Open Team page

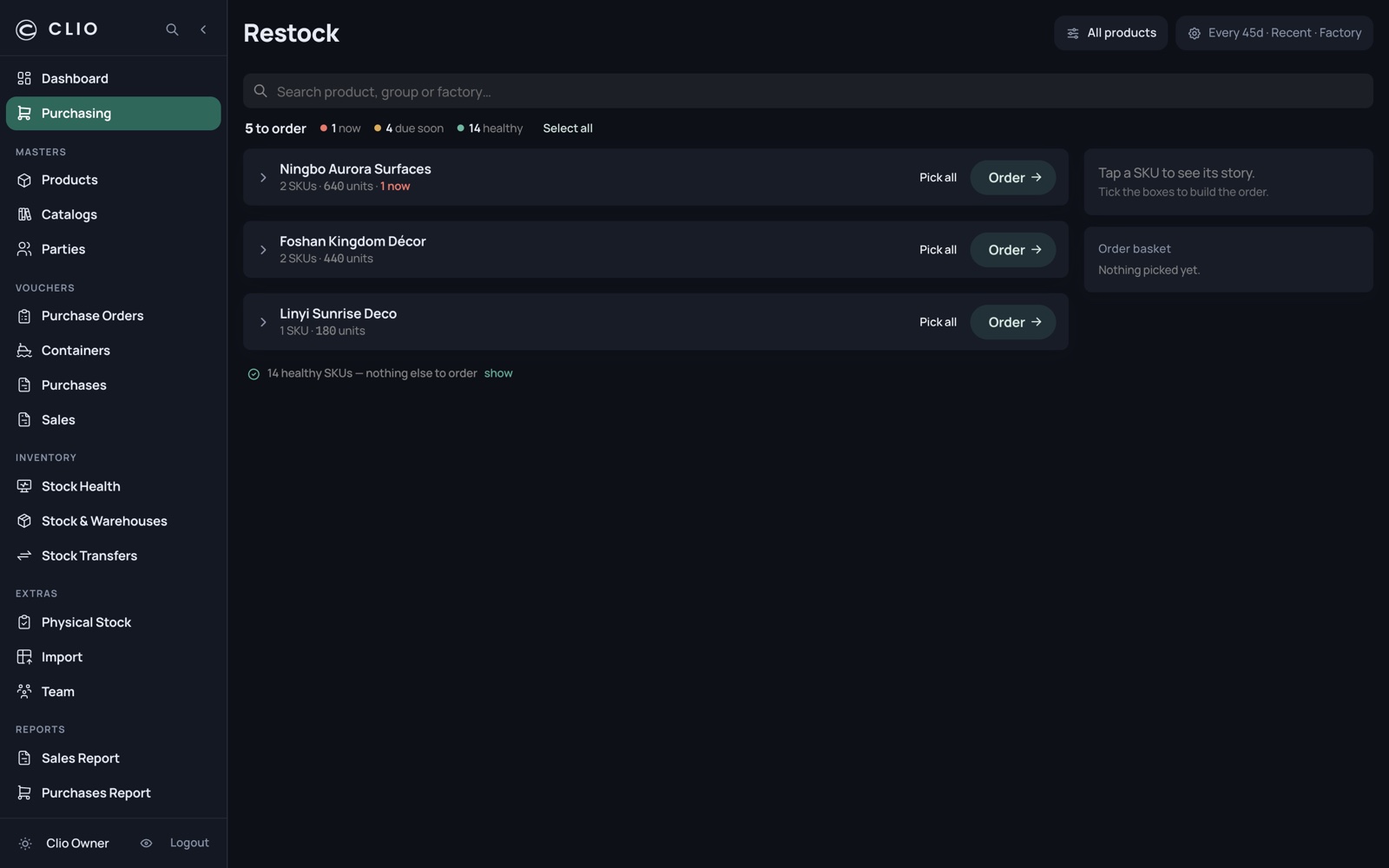(113, 692)
